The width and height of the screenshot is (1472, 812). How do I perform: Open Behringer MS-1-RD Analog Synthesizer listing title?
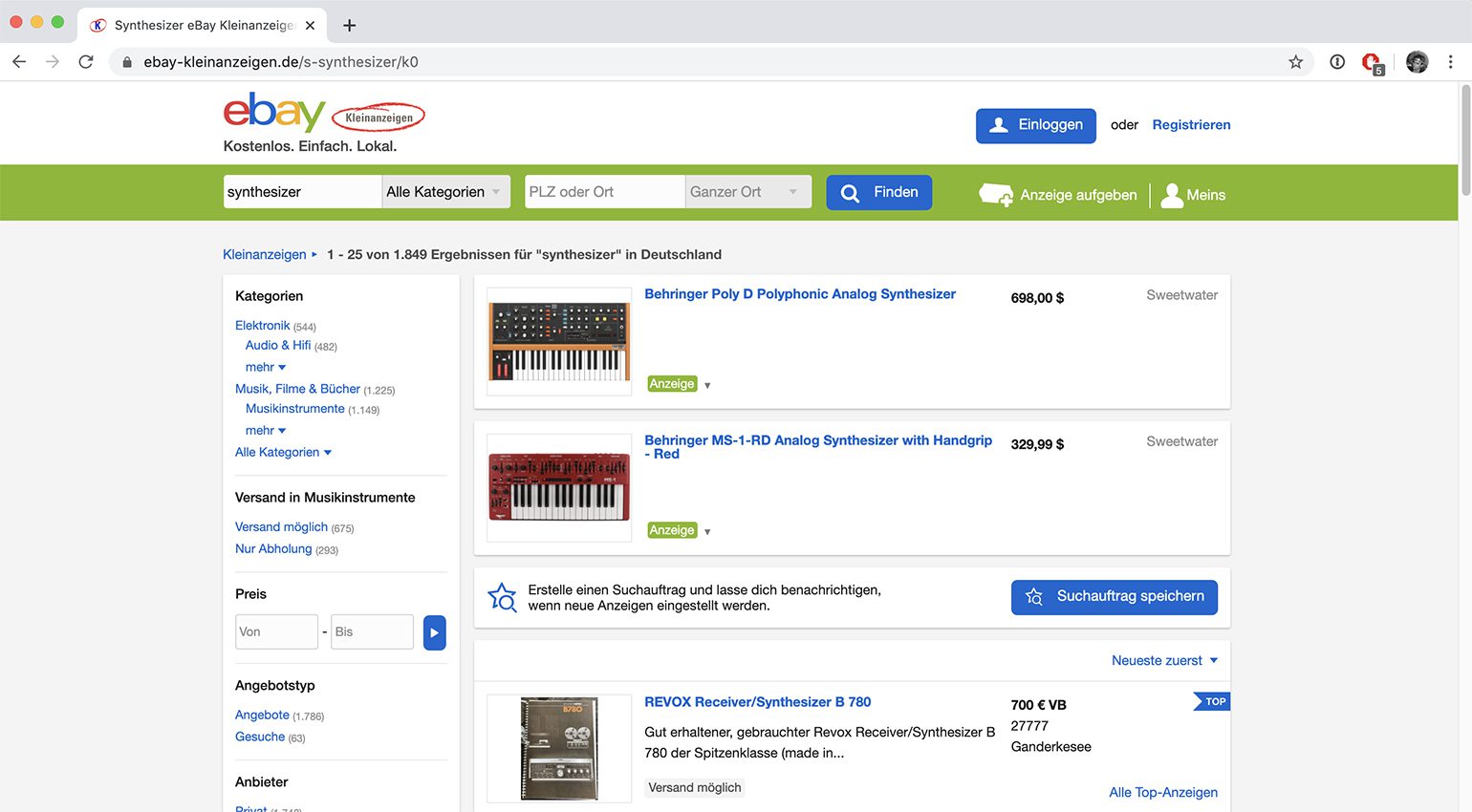tap(818, 447)
